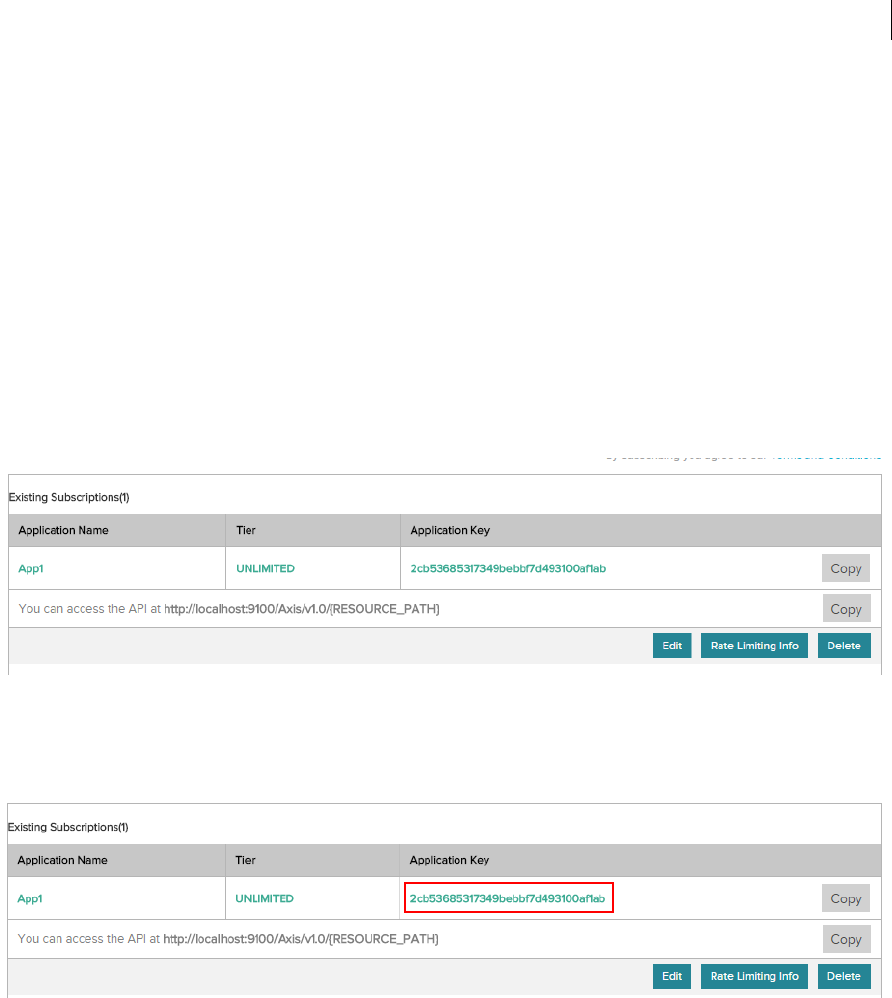Delete the subscription in the upper panel
Viewport: 892px width, 998px height.
tap(844, 645)
